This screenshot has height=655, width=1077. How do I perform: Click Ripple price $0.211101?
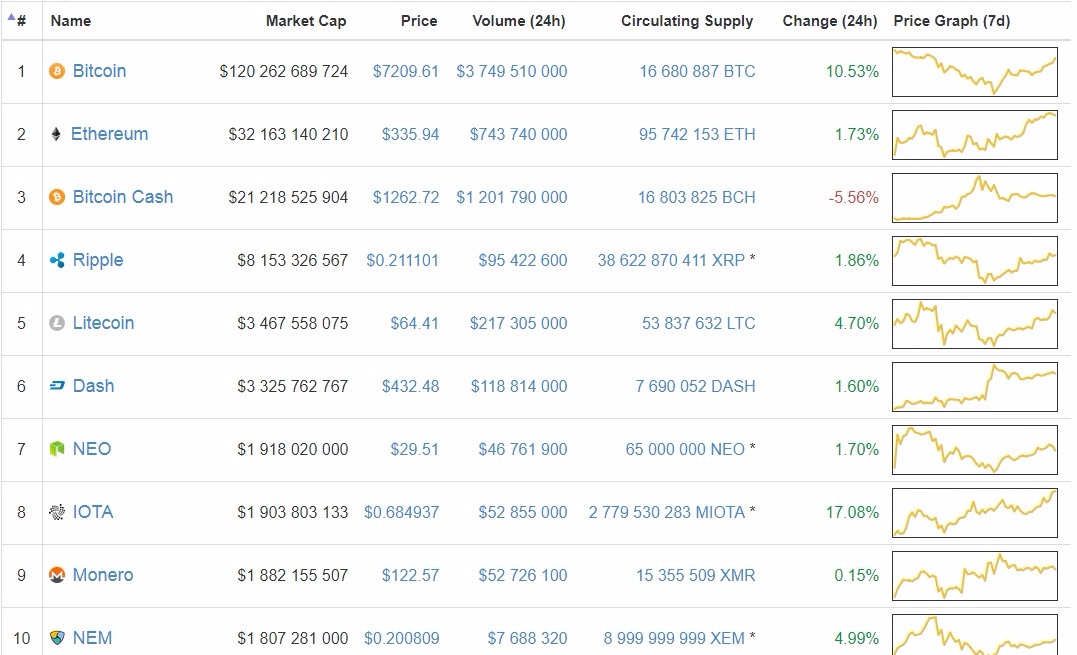(x=402, y=260)
